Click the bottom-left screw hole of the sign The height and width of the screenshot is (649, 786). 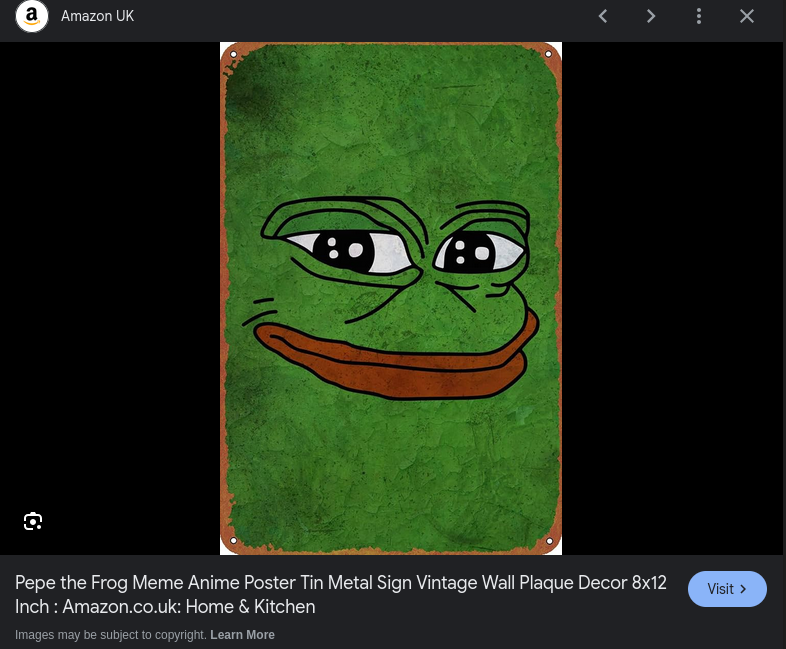click(233, 542)
